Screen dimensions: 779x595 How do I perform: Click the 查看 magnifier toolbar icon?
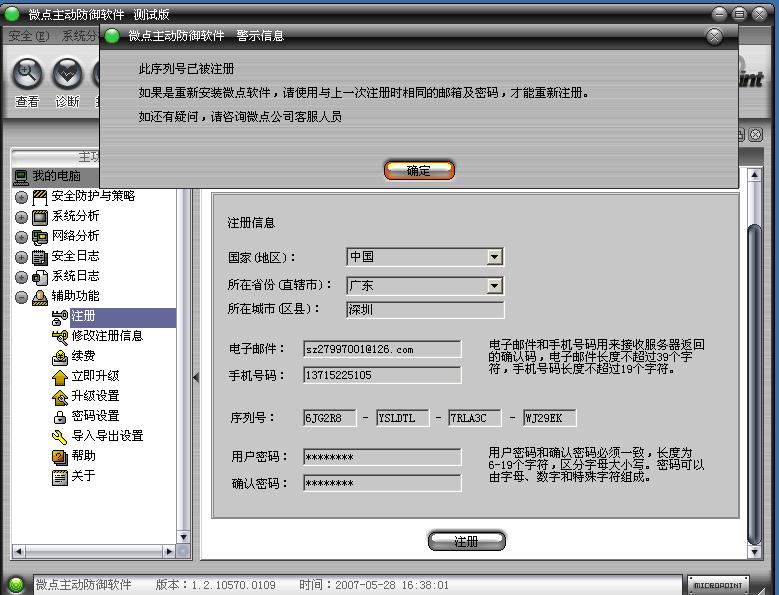(x=27, y=74)
